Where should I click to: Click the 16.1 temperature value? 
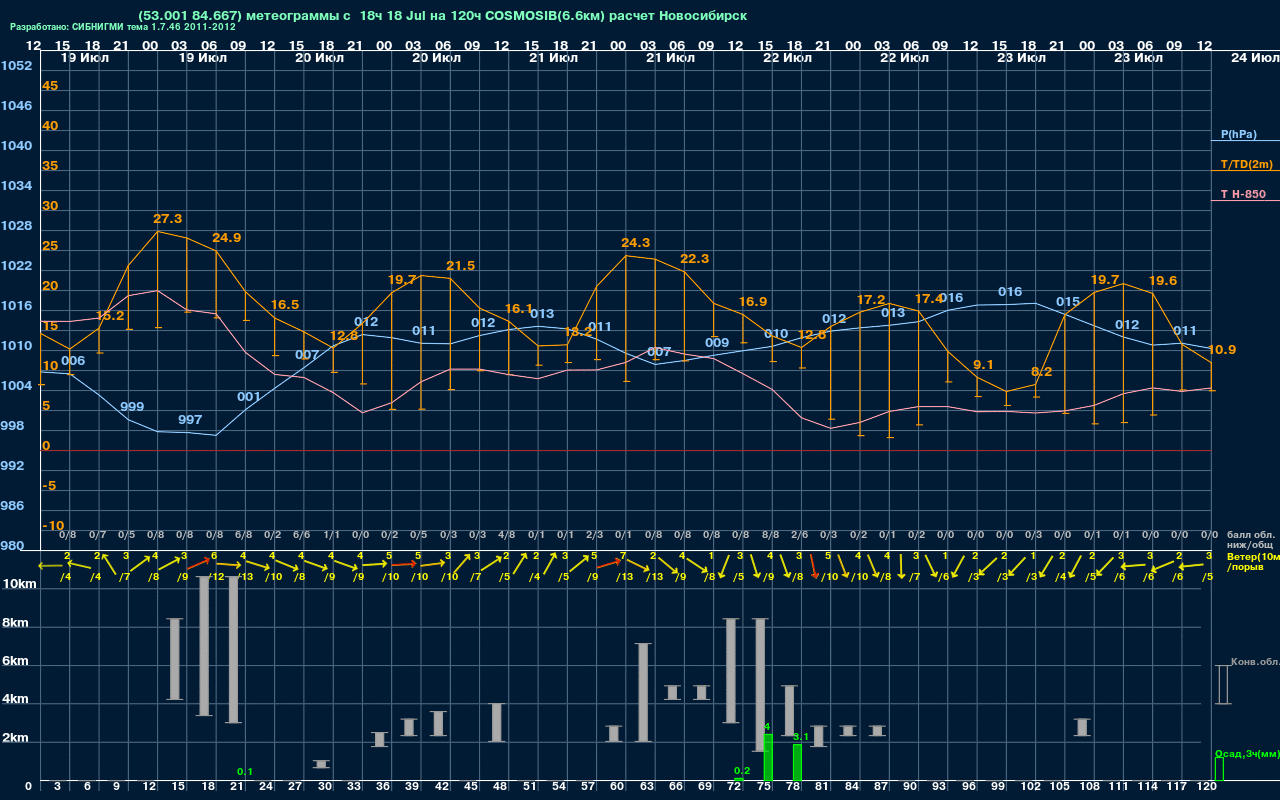[519, 309]
